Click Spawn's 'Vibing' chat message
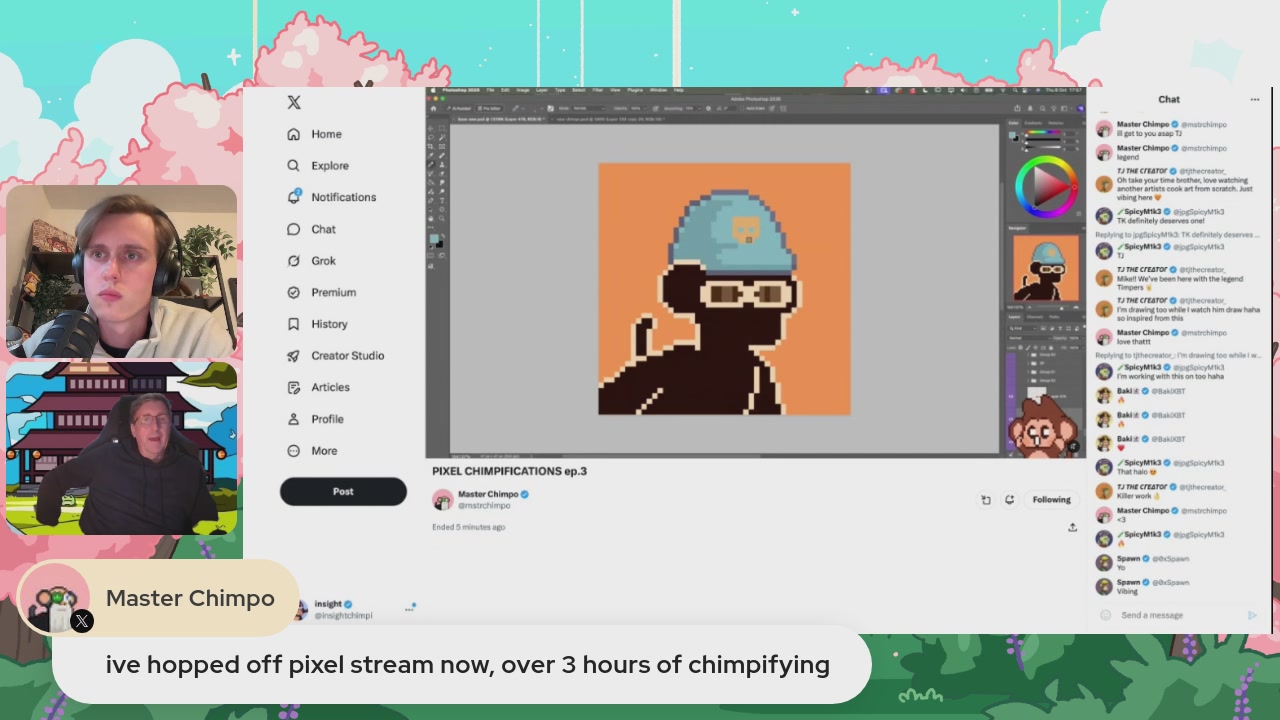Screen dimensions: 1280x720 tap(1128, 591)
